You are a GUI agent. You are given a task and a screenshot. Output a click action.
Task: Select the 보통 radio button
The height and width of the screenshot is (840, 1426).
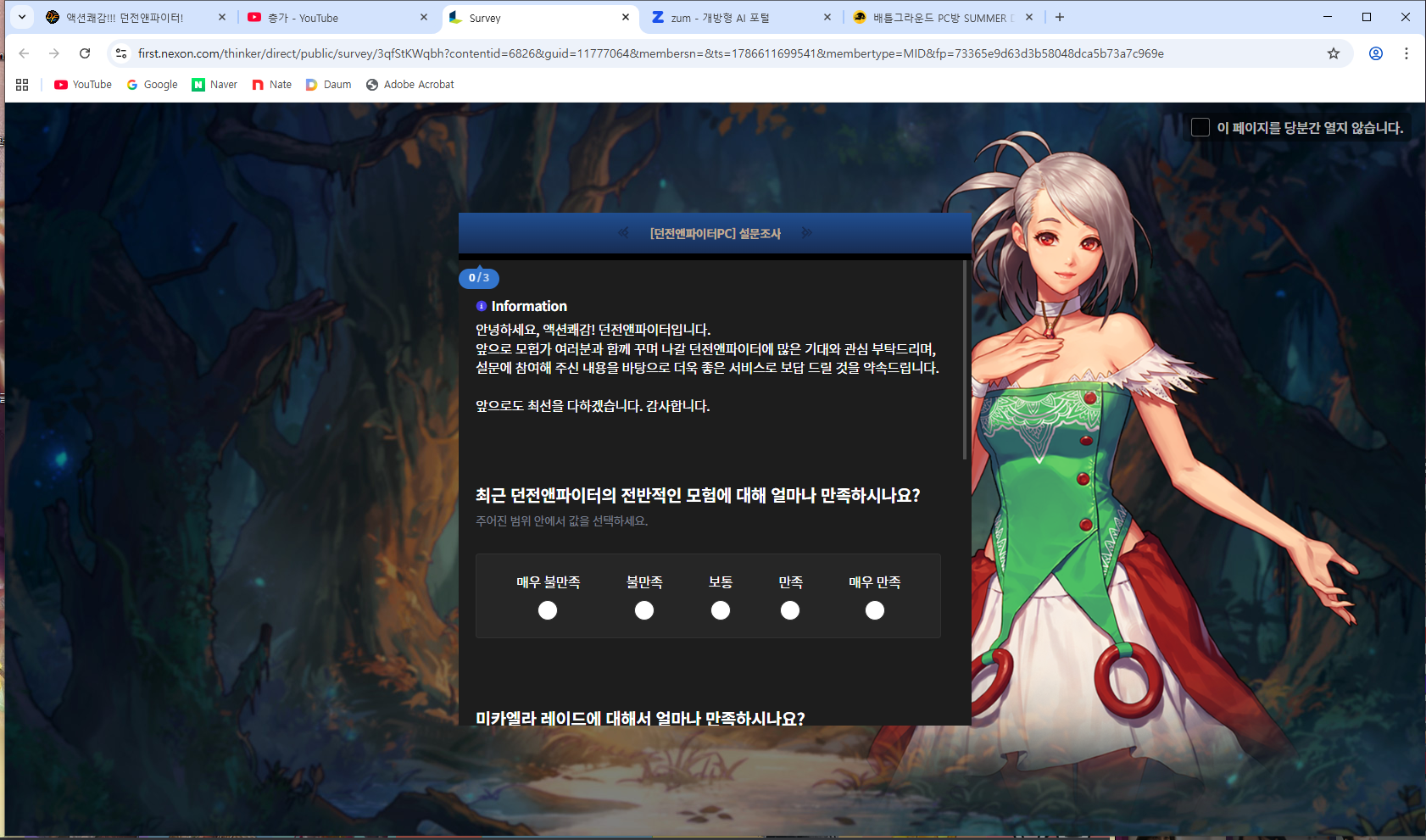pyautogui.click(x=721, y=610)
